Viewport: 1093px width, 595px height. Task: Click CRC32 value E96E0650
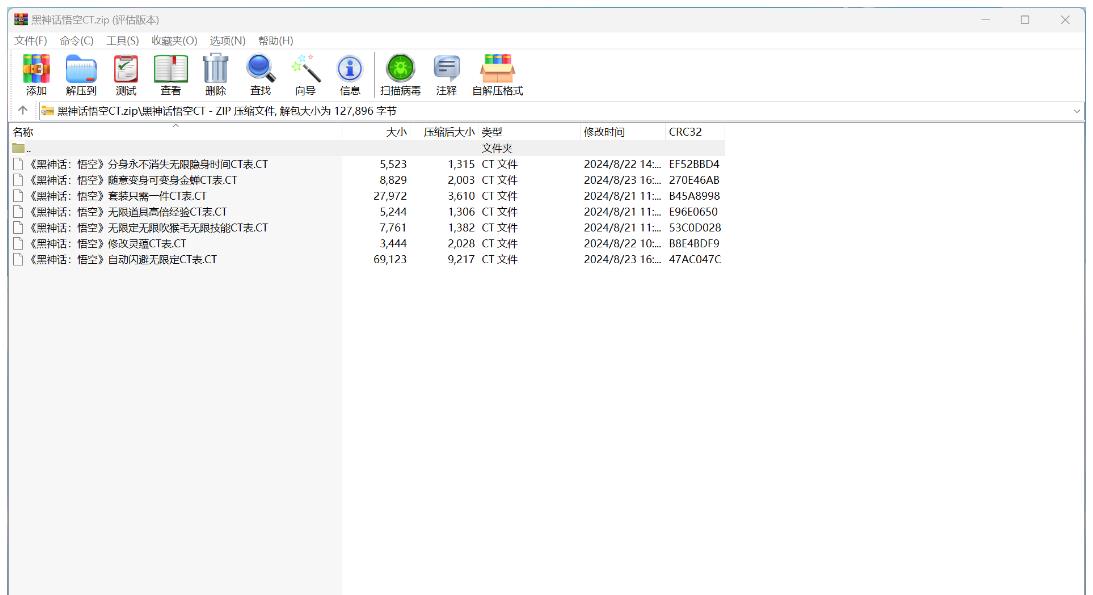click(693, 212)
